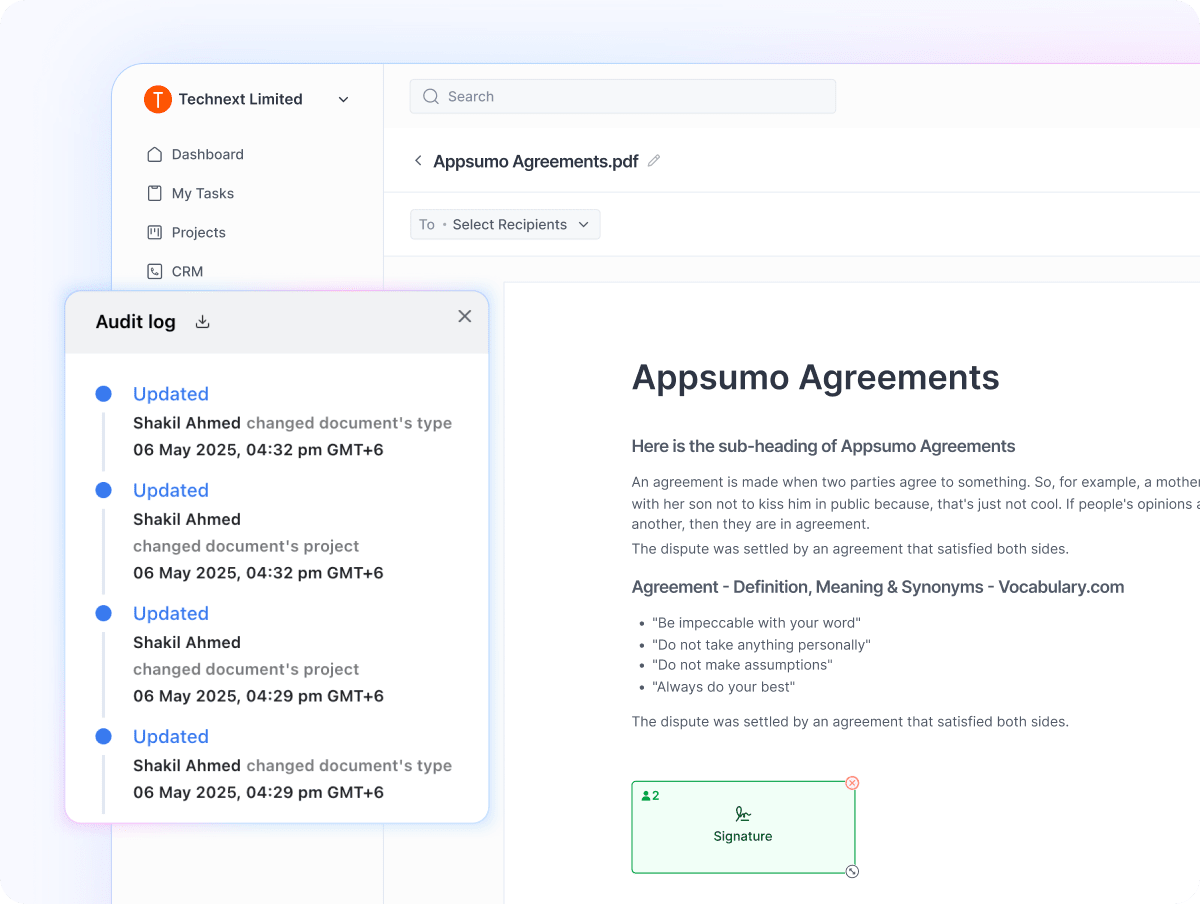The image size is (1200, 904).
Task: Close the Audit log panel
Action: [x=465, y=316]
